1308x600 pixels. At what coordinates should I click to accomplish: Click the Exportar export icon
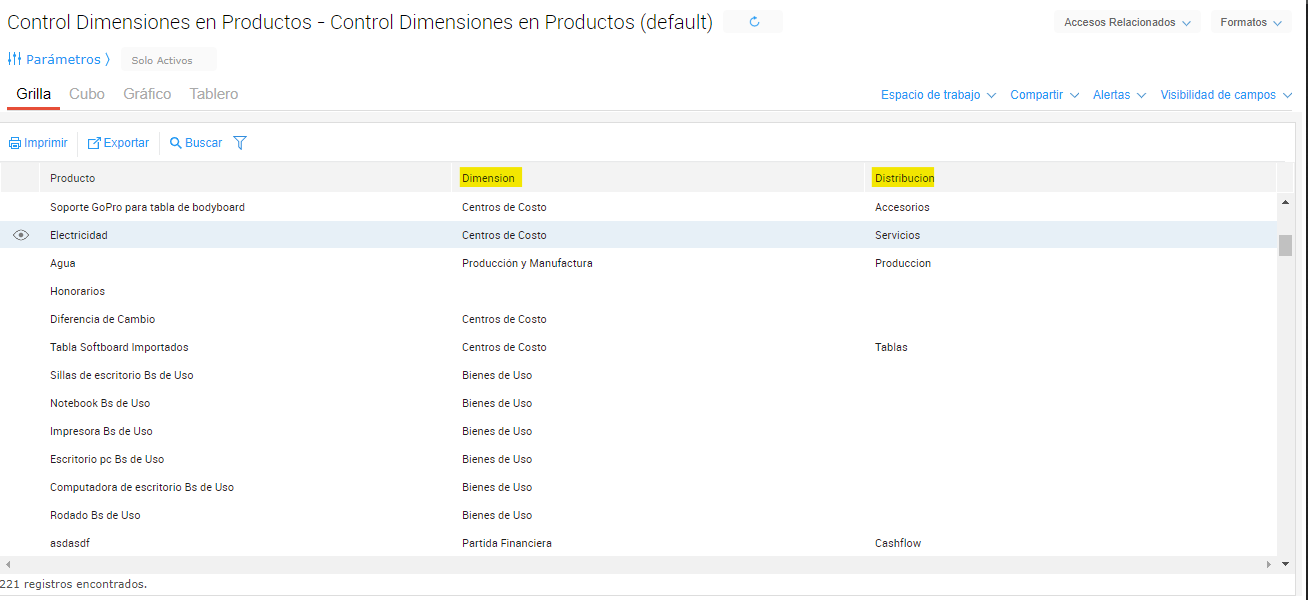click(95, 143)
